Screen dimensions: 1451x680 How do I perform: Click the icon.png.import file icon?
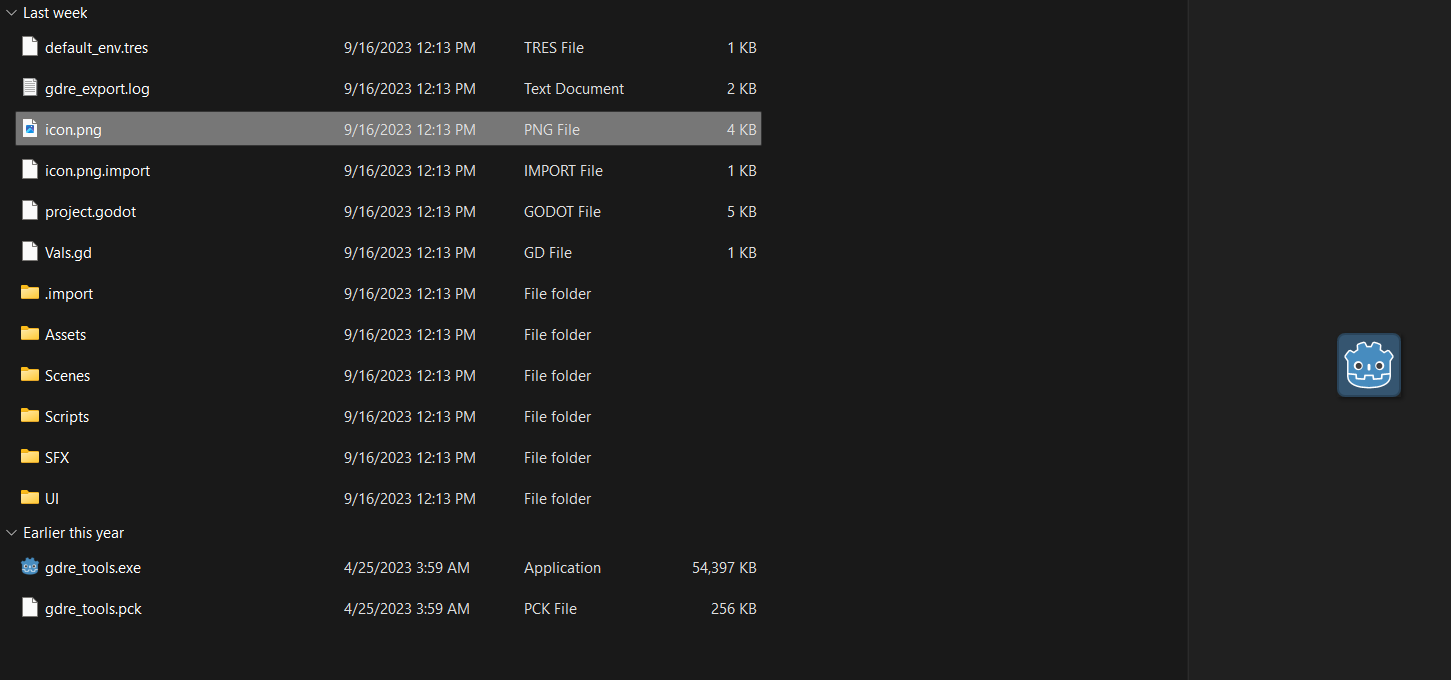point(30,170)
